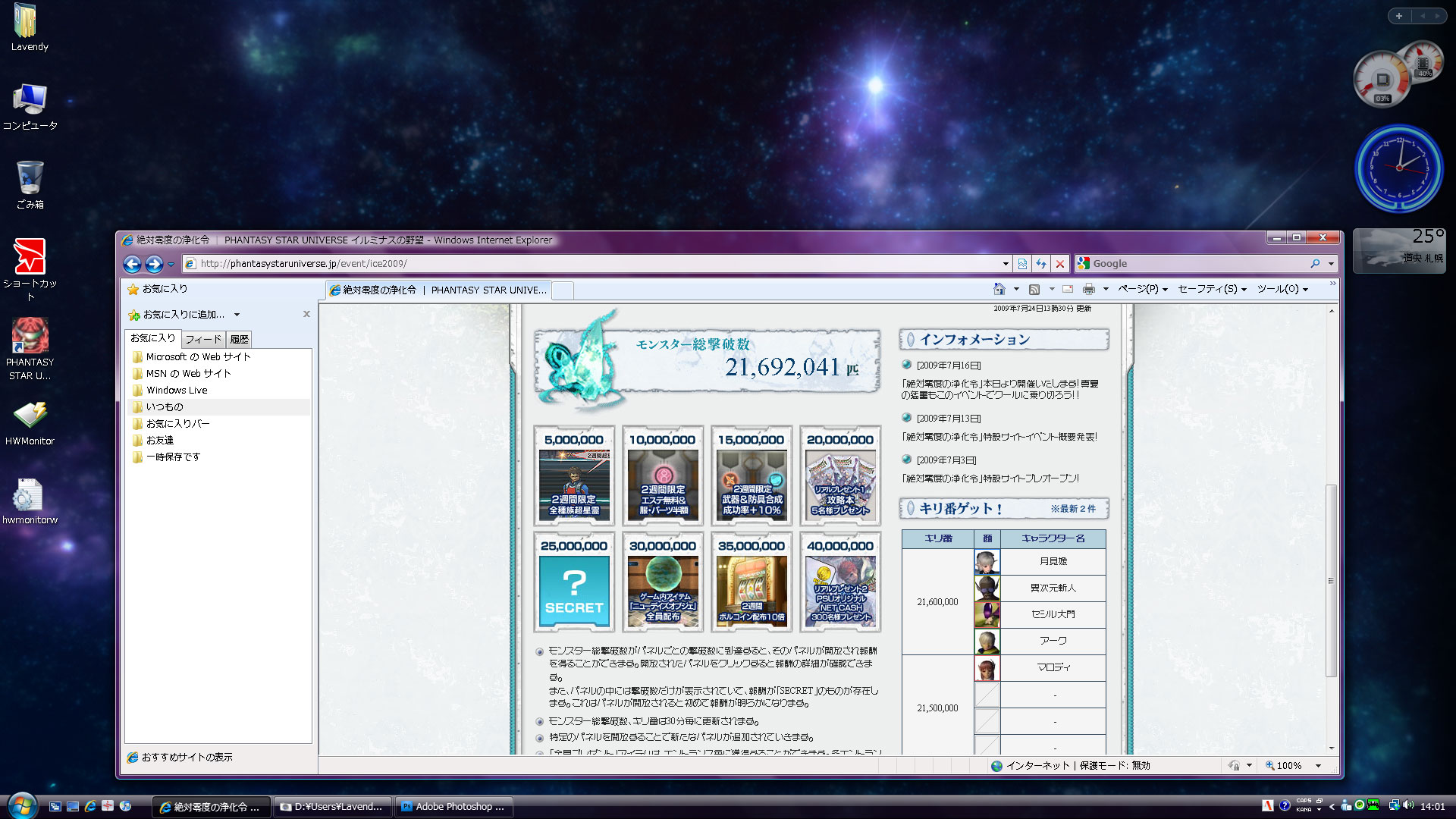The width and height of the screenshot is (1456, 819).
Task: Click the 25,000,000 SECRET panel
Action: [x=574, y=582]
